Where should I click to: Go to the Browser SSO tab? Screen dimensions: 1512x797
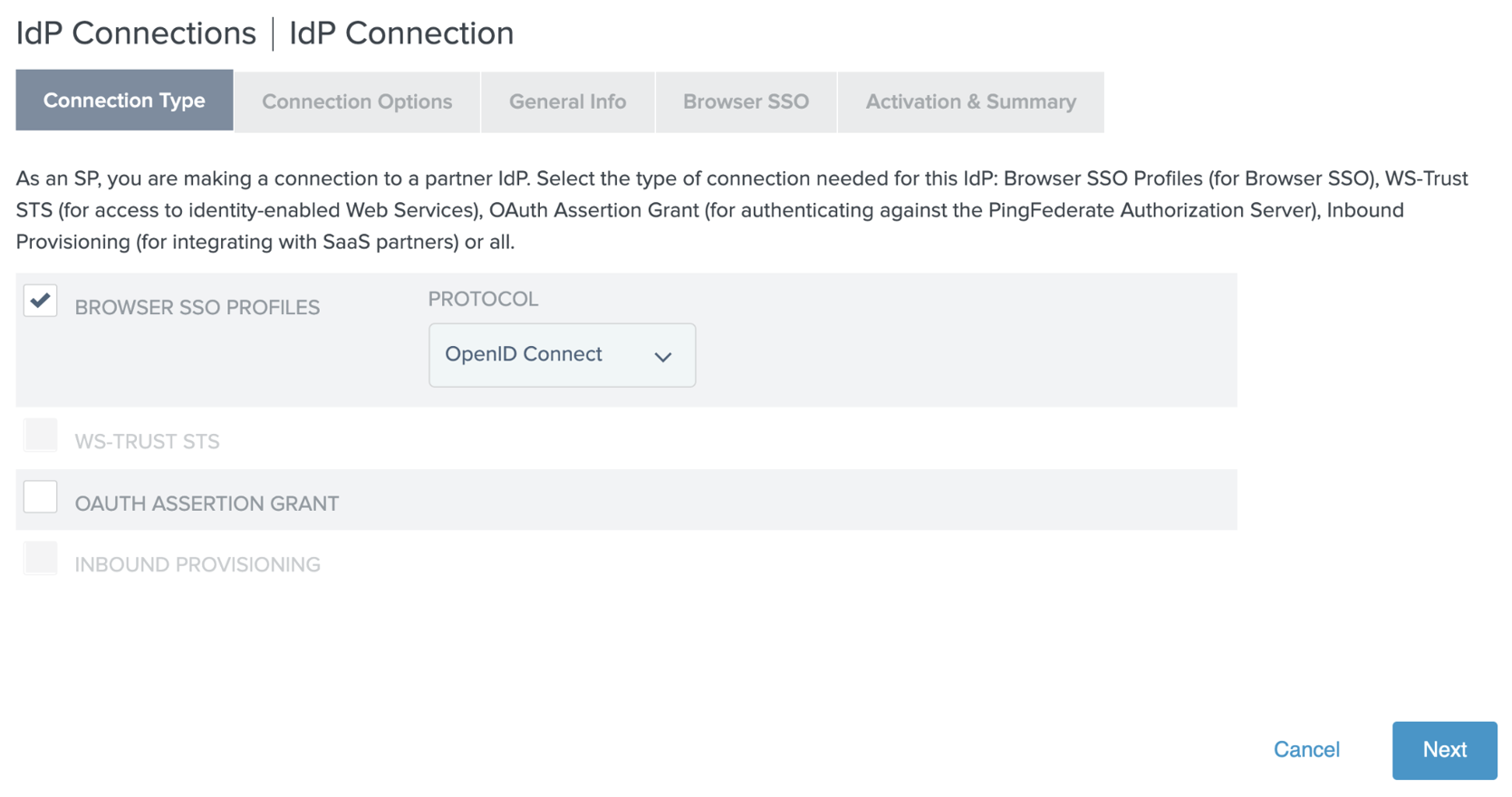746,101
